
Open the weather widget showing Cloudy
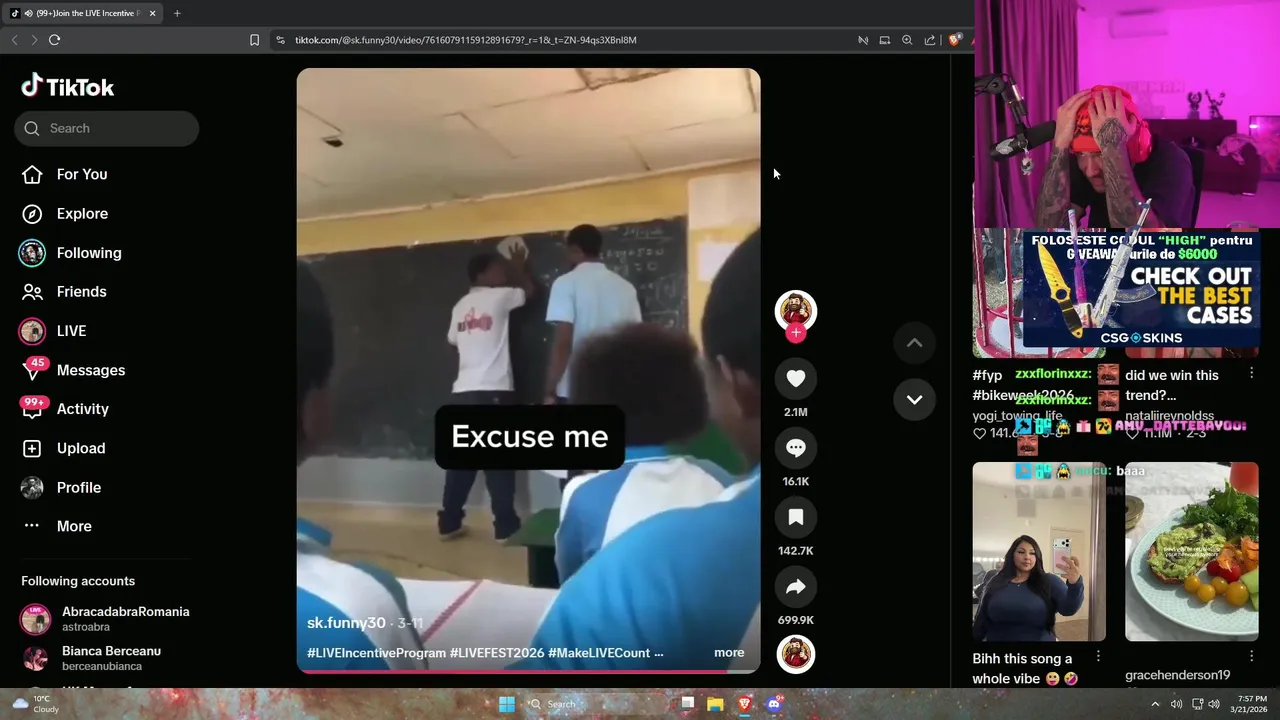(36, 704)
